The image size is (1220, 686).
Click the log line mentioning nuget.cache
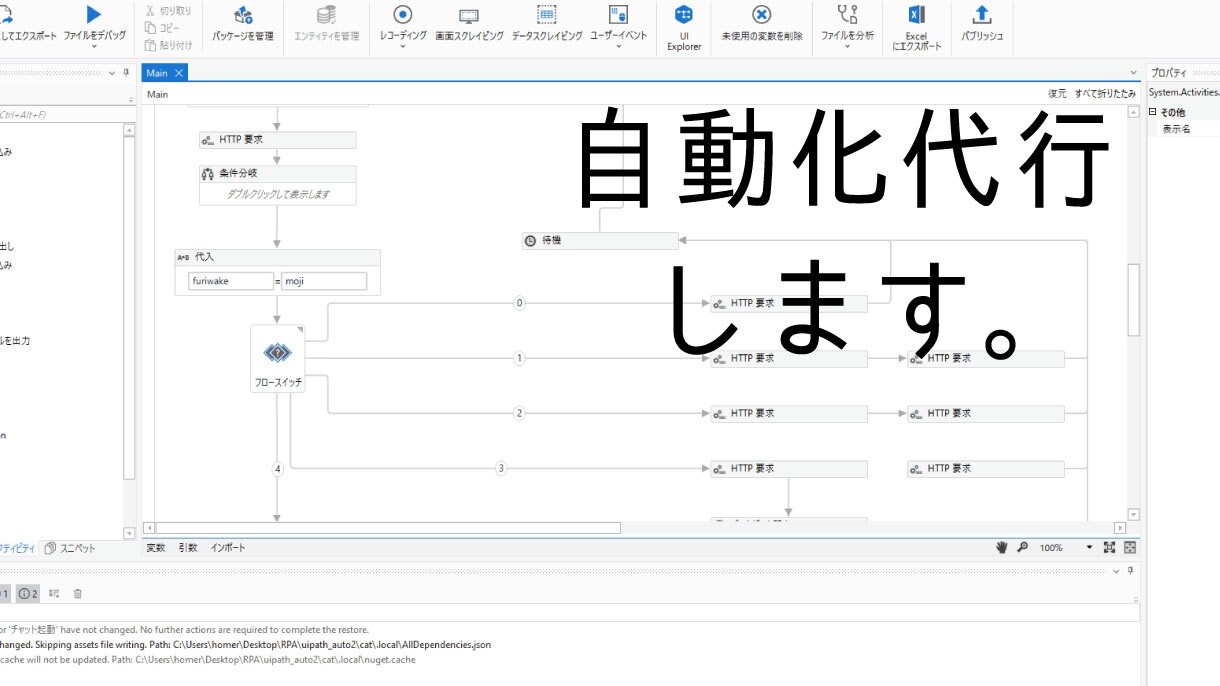(208, 660)
